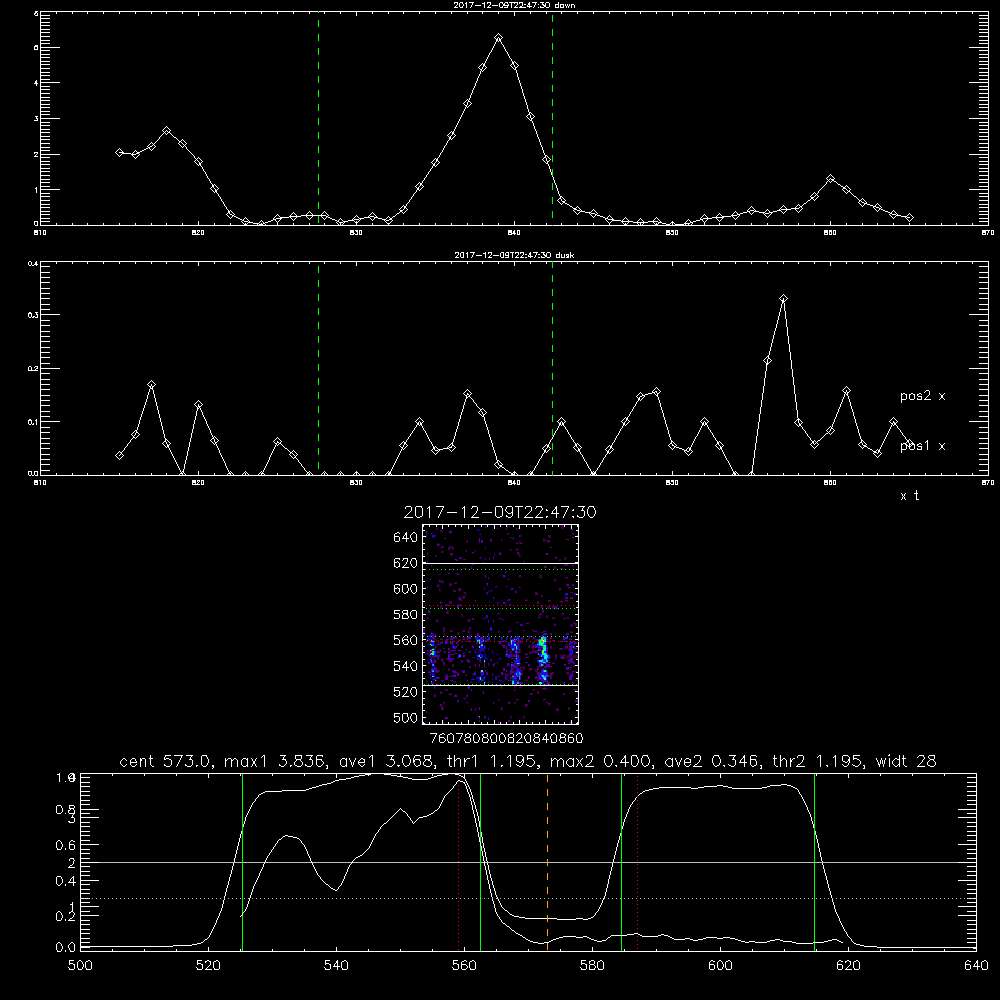The image size is (1000, 1000).
Task: Select the 'ave1 3.068' value
Action: pyautogui.click(x=390, y=761)
